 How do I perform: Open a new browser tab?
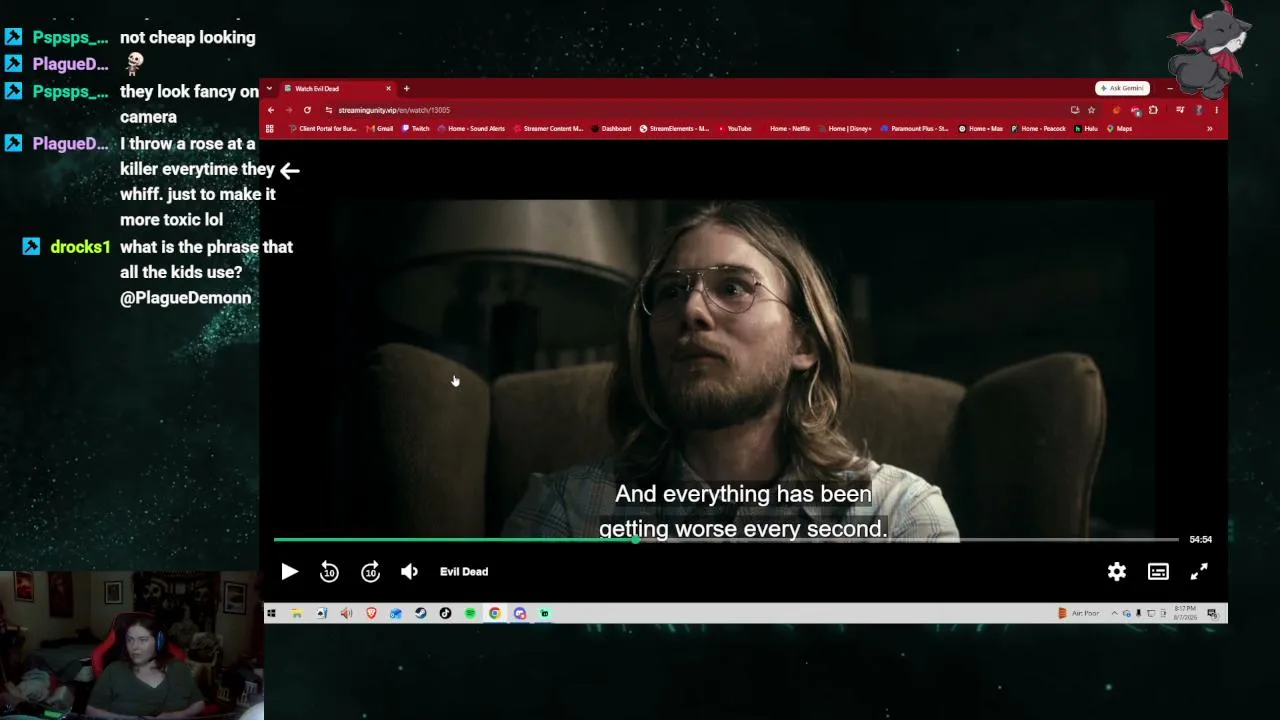406,89
